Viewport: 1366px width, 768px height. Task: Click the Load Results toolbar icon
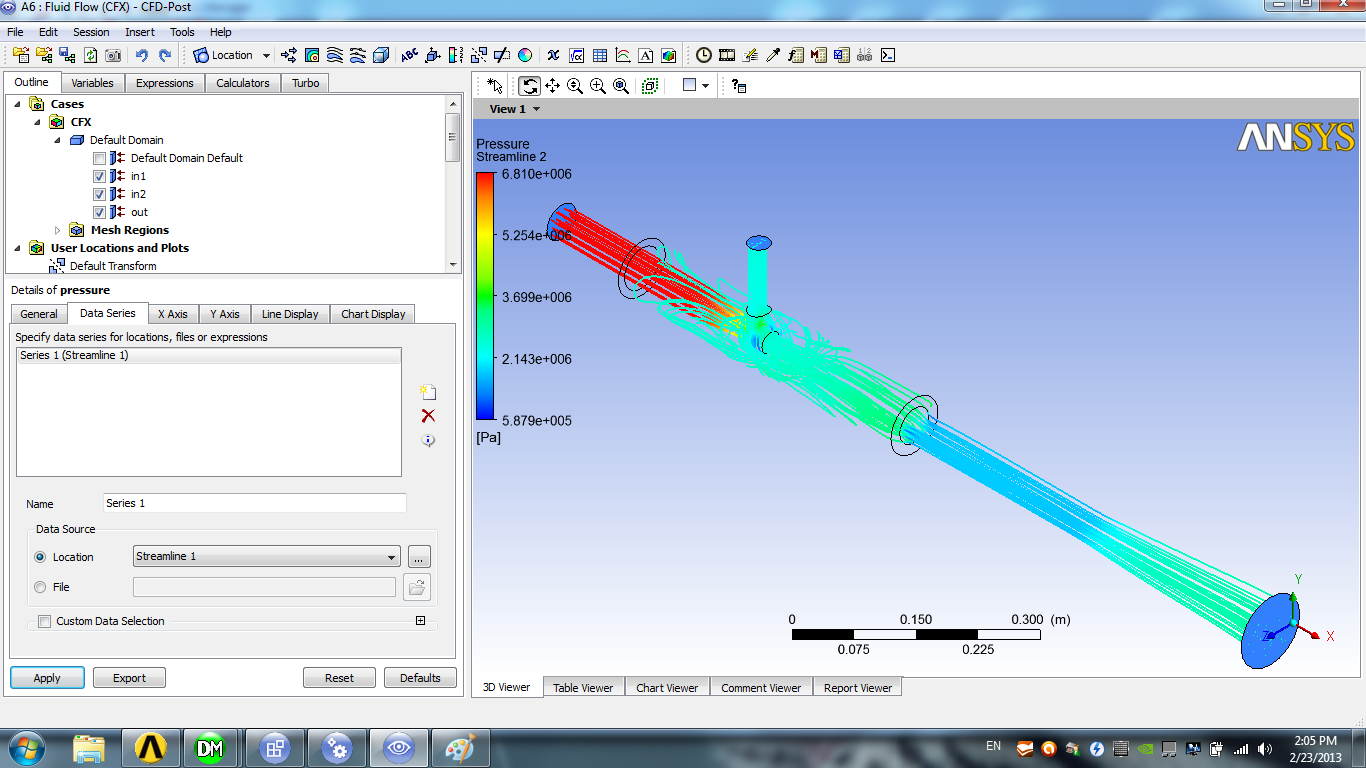(x=21, y=55)
